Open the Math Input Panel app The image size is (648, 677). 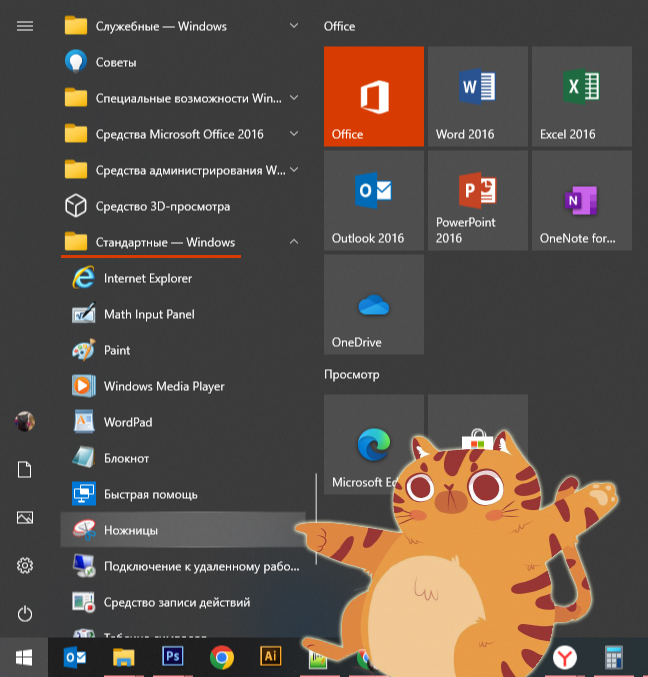148,314
